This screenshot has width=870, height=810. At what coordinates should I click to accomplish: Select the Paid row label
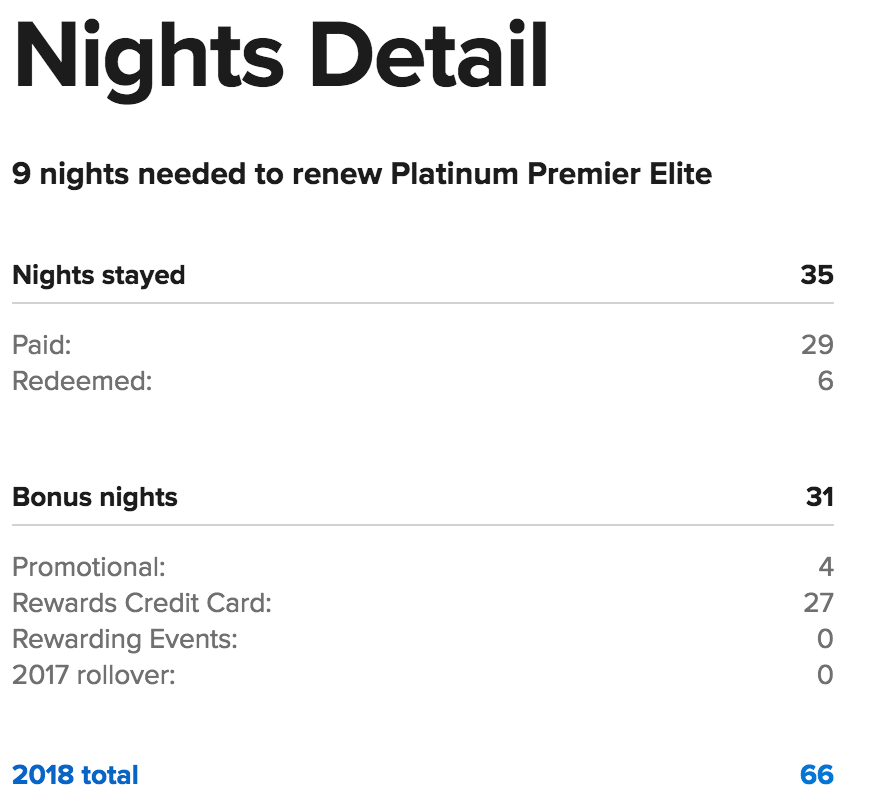click(42, 345)
